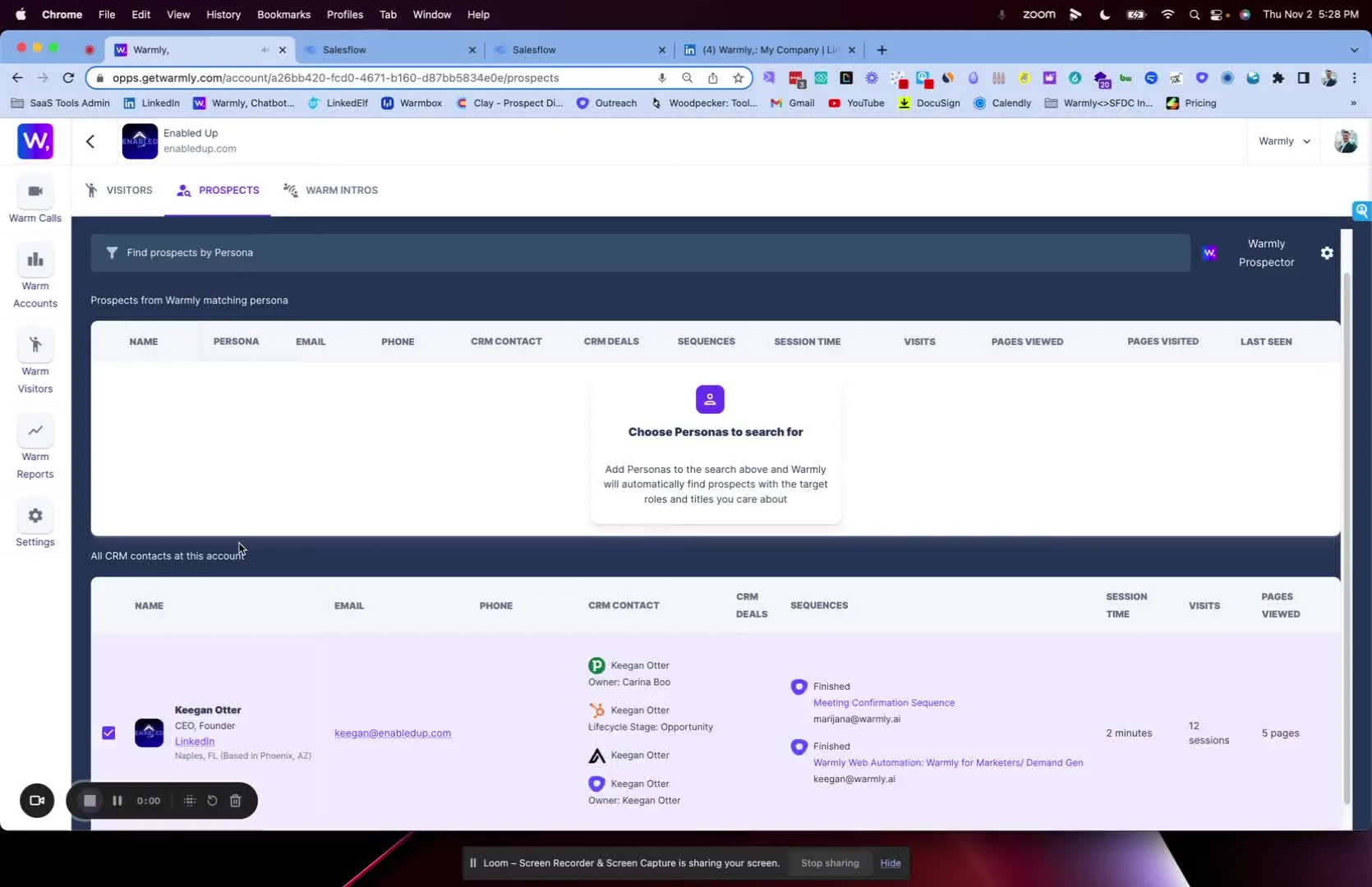Share the page using the address bar icon
This screenshot has height=887, width=1372.
click(713, 77)
